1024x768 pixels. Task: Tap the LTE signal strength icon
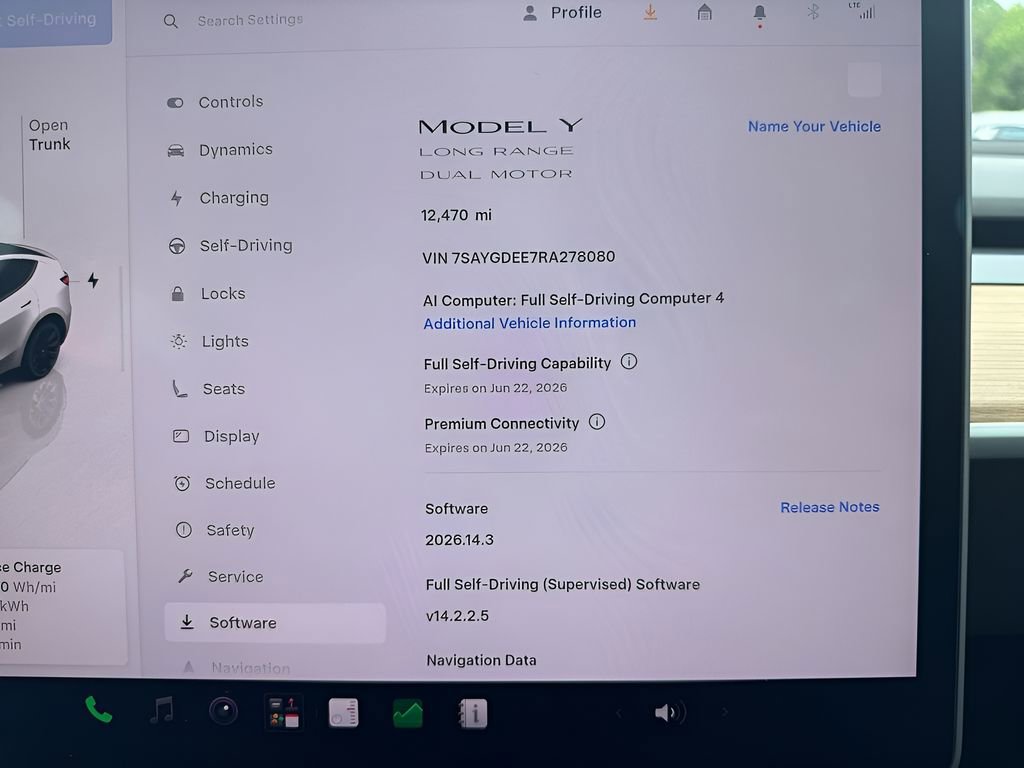click(863, 10)
